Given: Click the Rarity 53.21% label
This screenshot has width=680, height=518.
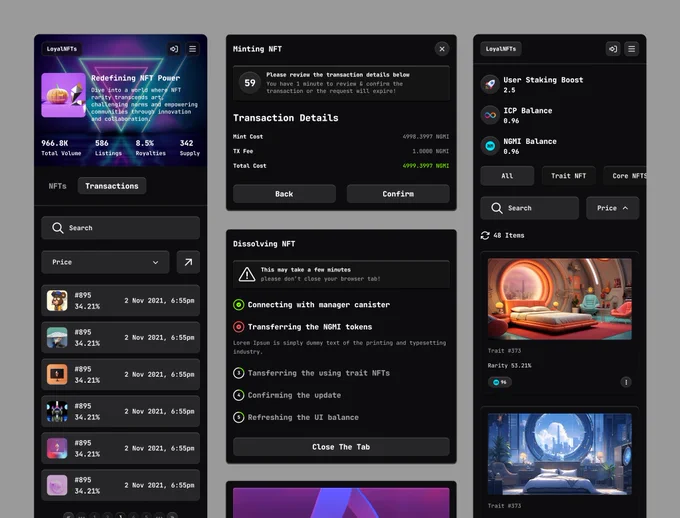Looking at the screenshot, I should 510,366.
